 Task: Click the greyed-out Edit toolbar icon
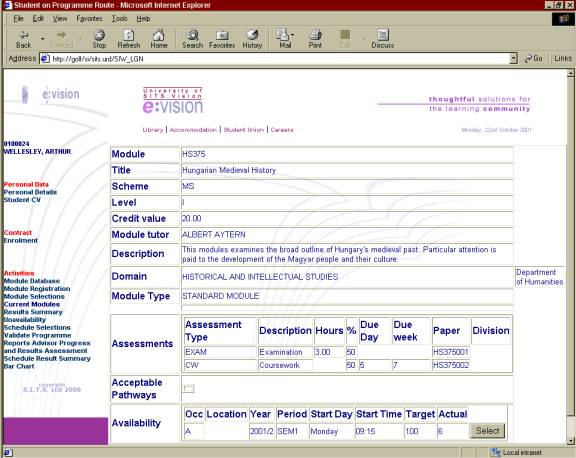coord(345,39)
